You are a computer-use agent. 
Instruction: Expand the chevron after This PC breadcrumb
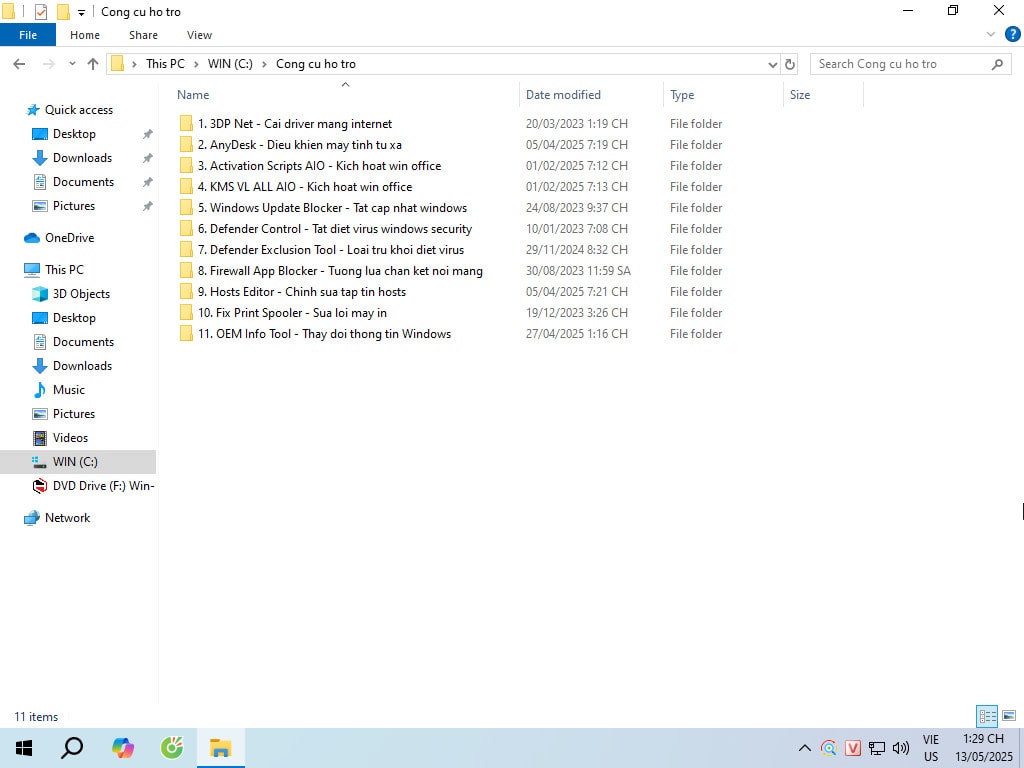[x=196, y=64]
